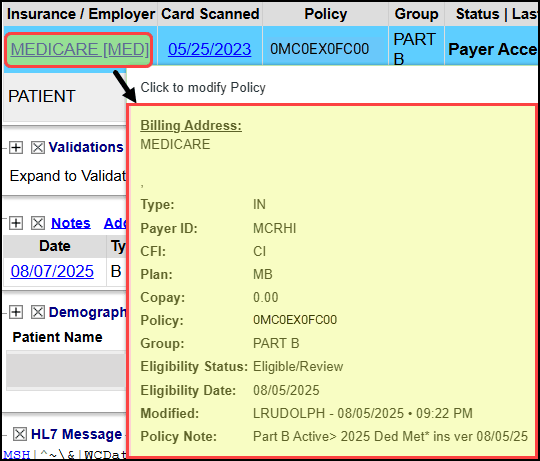Click Click to modify Policy text
Image resolution: width=540 pixels, height=461 pixels.
(x=203, y=87)
